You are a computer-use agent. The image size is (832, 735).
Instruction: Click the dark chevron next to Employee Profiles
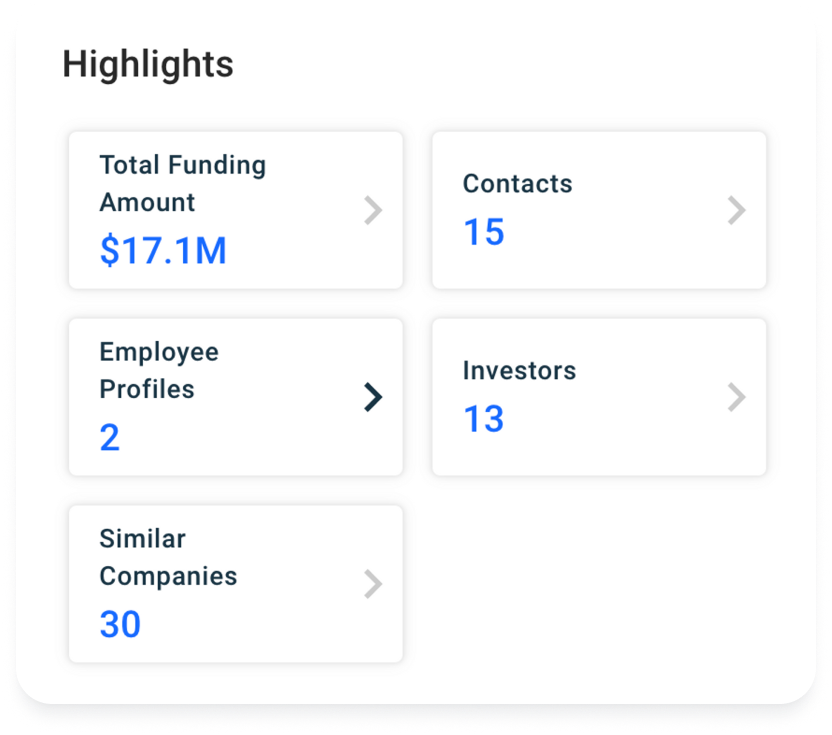373,397
